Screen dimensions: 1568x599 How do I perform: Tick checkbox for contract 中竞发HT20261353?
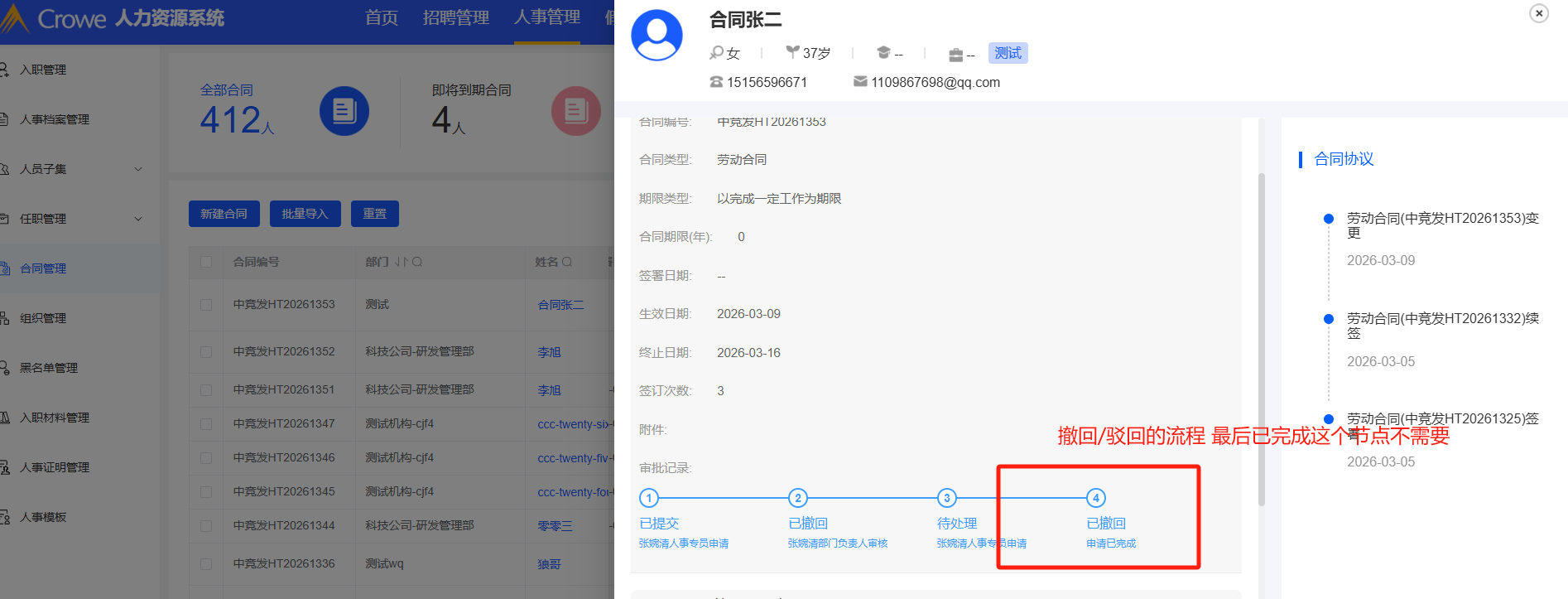click(206, 305)
